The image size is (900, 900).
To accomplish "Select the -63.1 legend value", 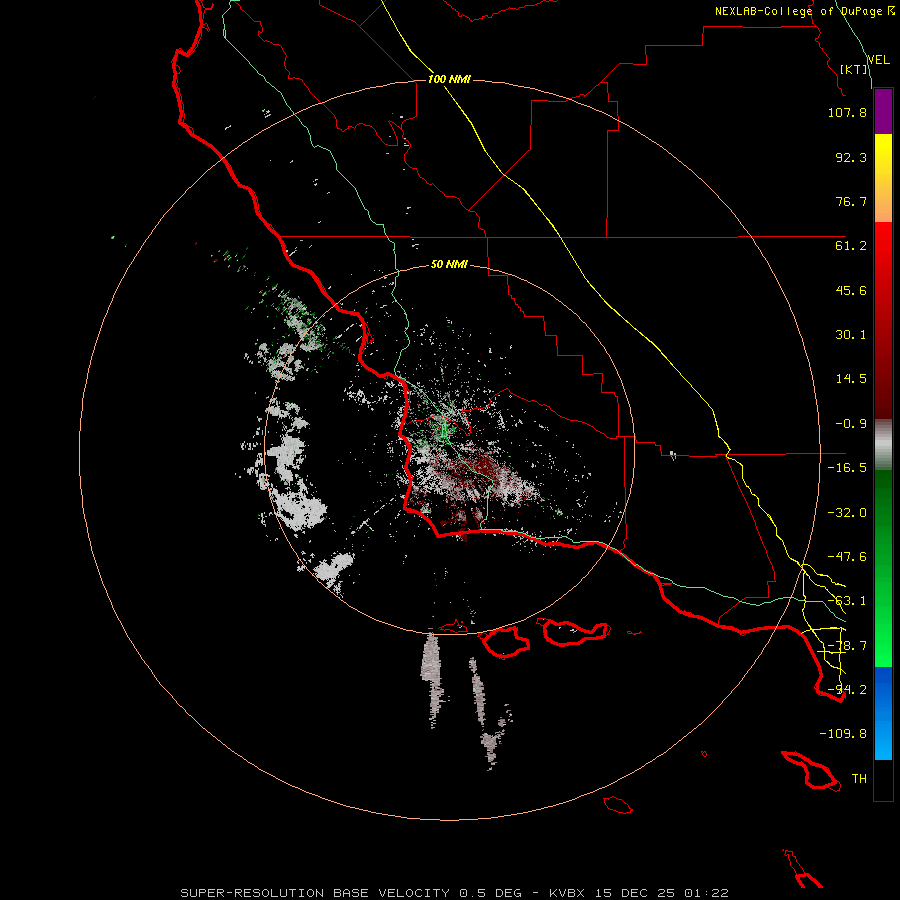I will [847, 601].
